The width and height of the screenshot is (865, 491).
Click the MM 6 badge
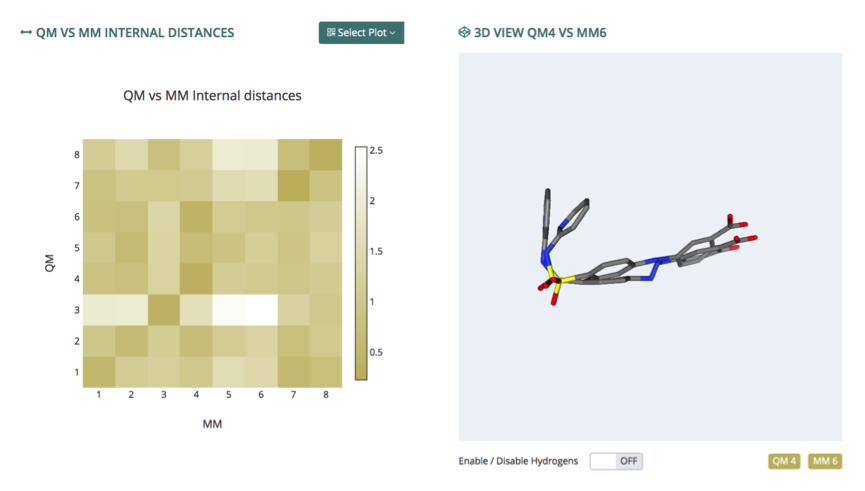(x=825, y=461)
